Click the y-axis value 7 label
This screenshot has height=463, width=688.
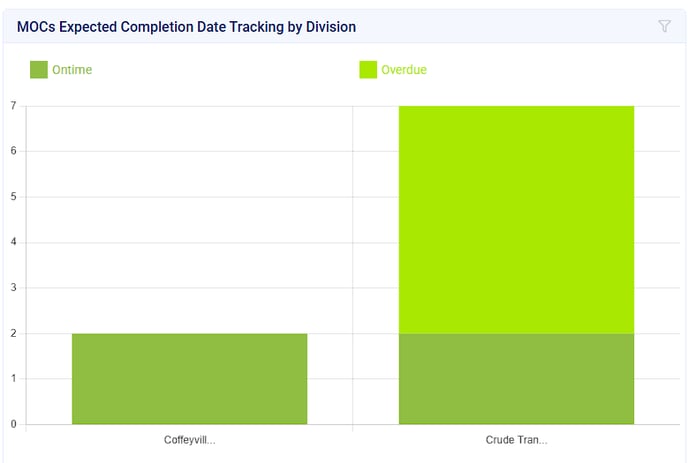[13, 106]
